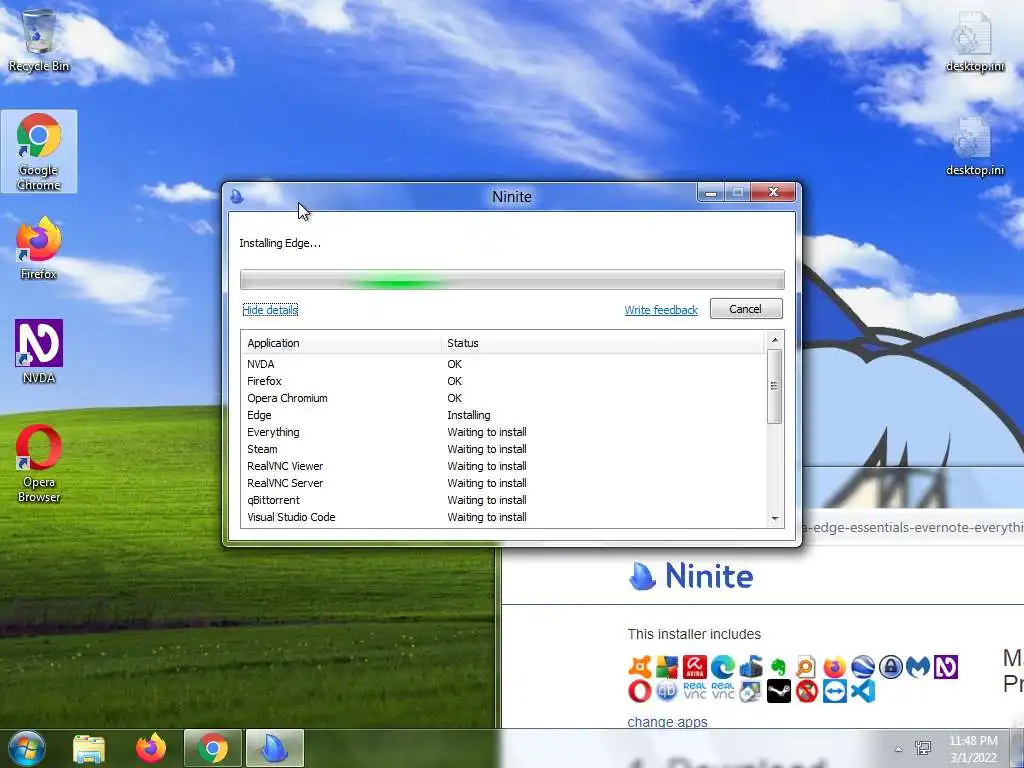
Task: Select the NVDA desktop shortcut
Action: pyautogui.click(x=39, y=351)
